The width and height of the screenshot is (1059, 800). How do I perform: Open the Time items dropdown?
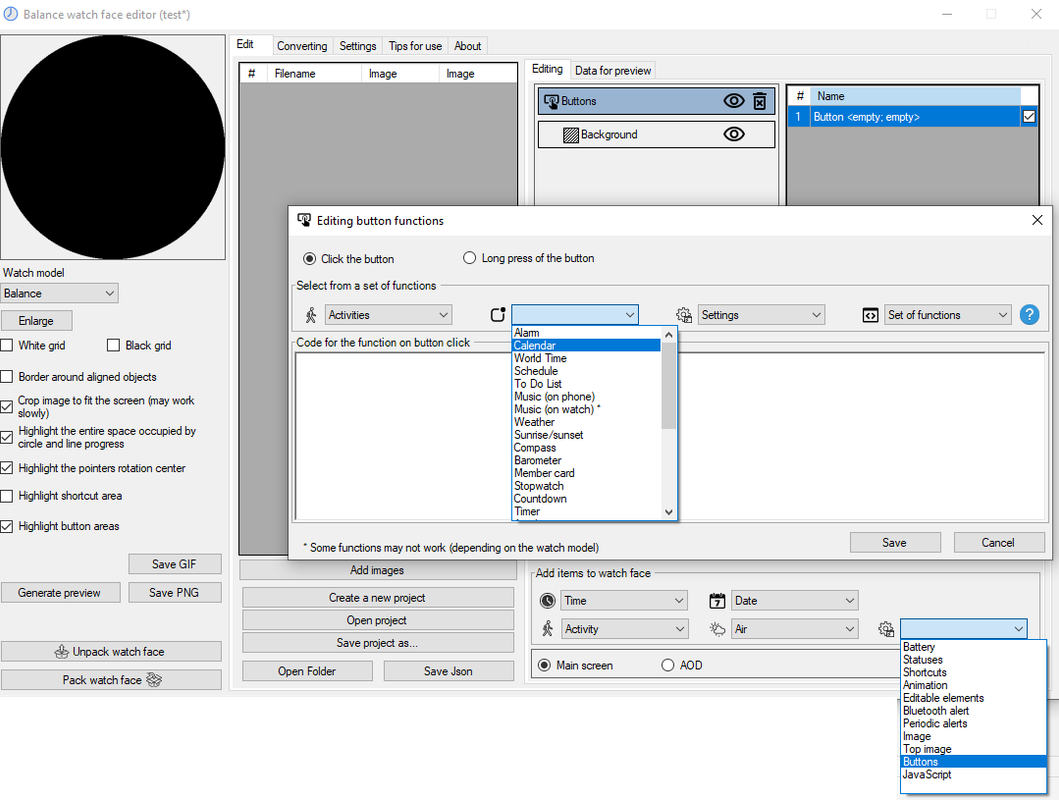coord(625,600)
